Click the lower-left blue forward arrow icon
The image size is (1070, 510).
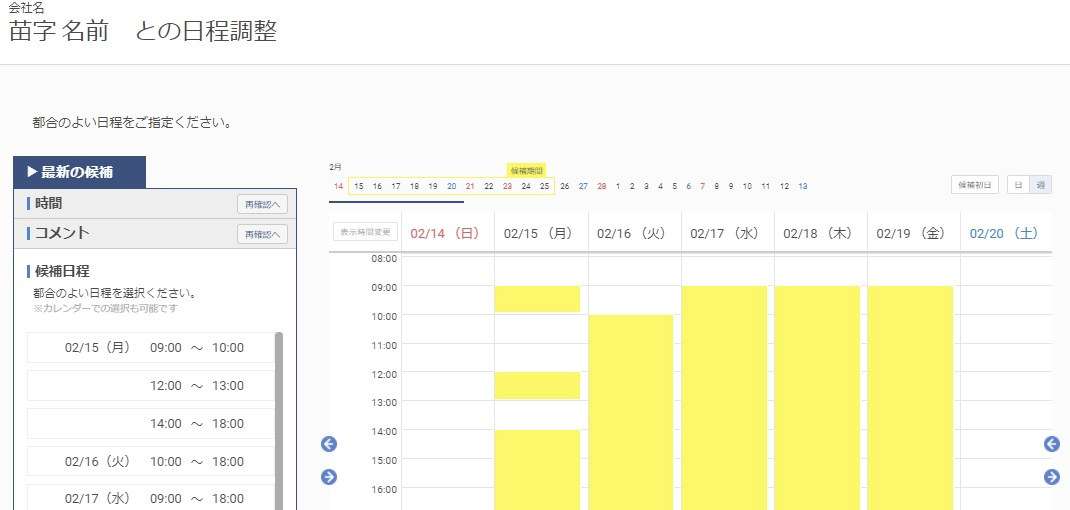click(329, 477)
